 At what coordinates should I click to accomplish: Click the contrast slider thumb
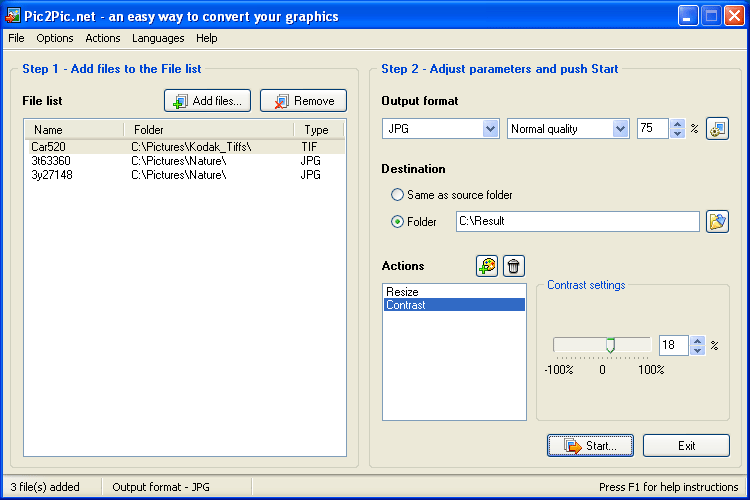[x=610, y=345]
